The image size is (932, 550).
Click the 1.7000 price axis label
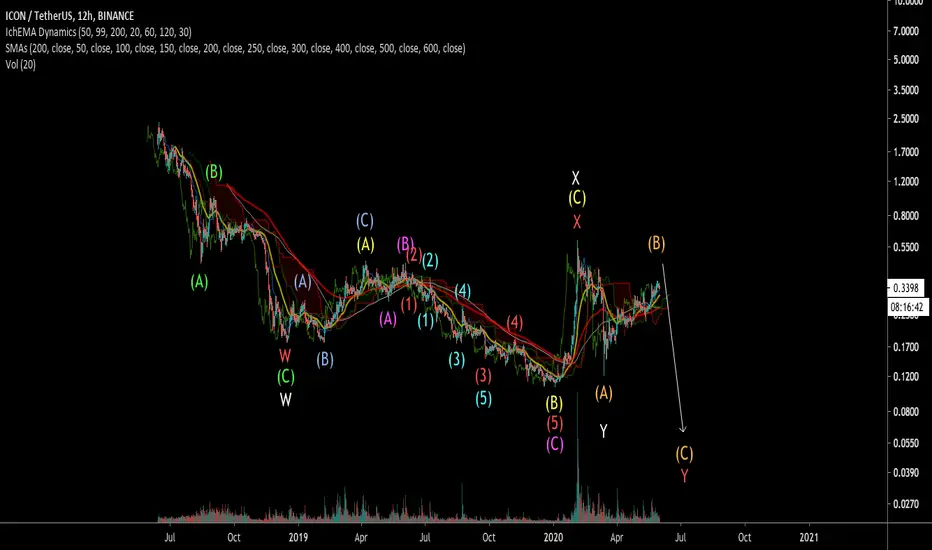pyautogui.click(x=906, y=152)
